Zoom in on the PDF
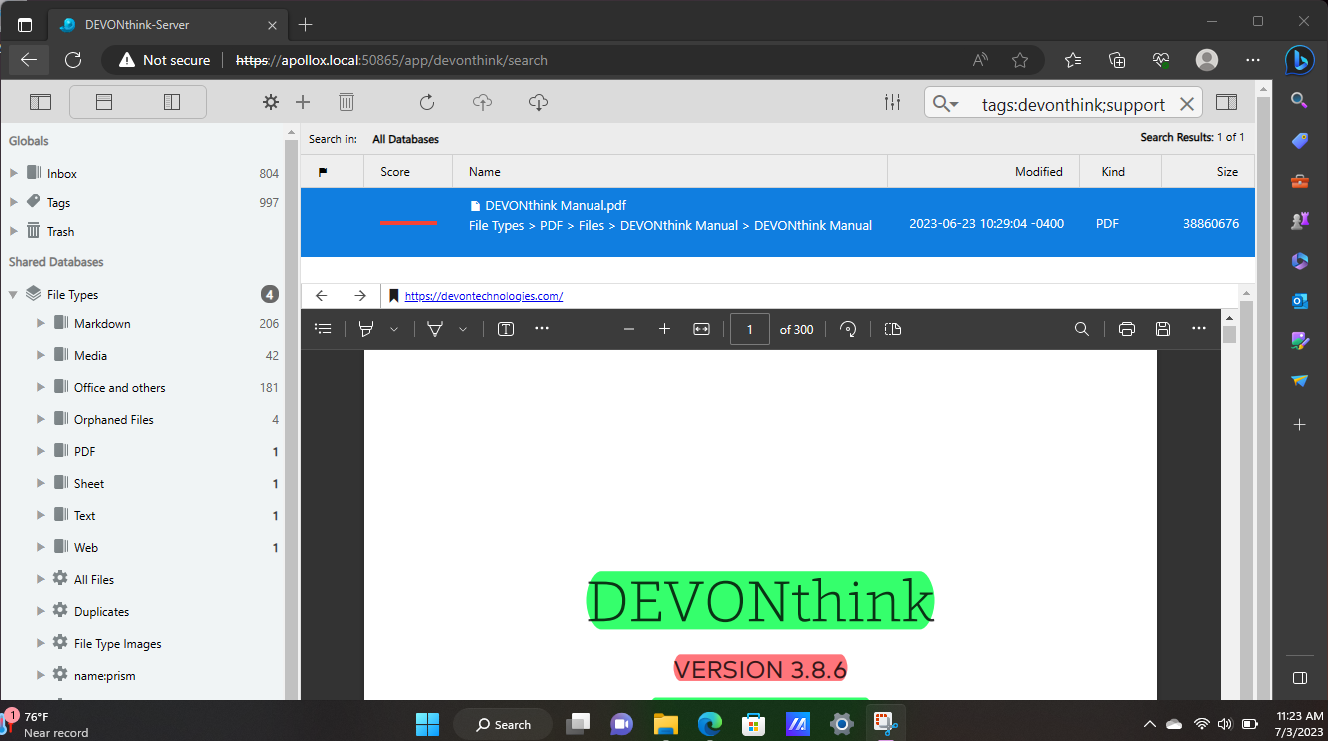This screenshot has height=741, width=1328. coord(664,329)
